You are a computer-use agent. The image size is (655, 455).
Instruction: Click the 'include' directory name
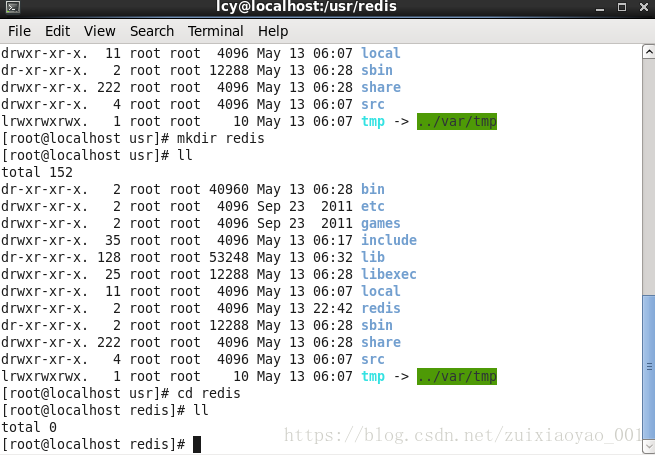[x=388, y=240]
